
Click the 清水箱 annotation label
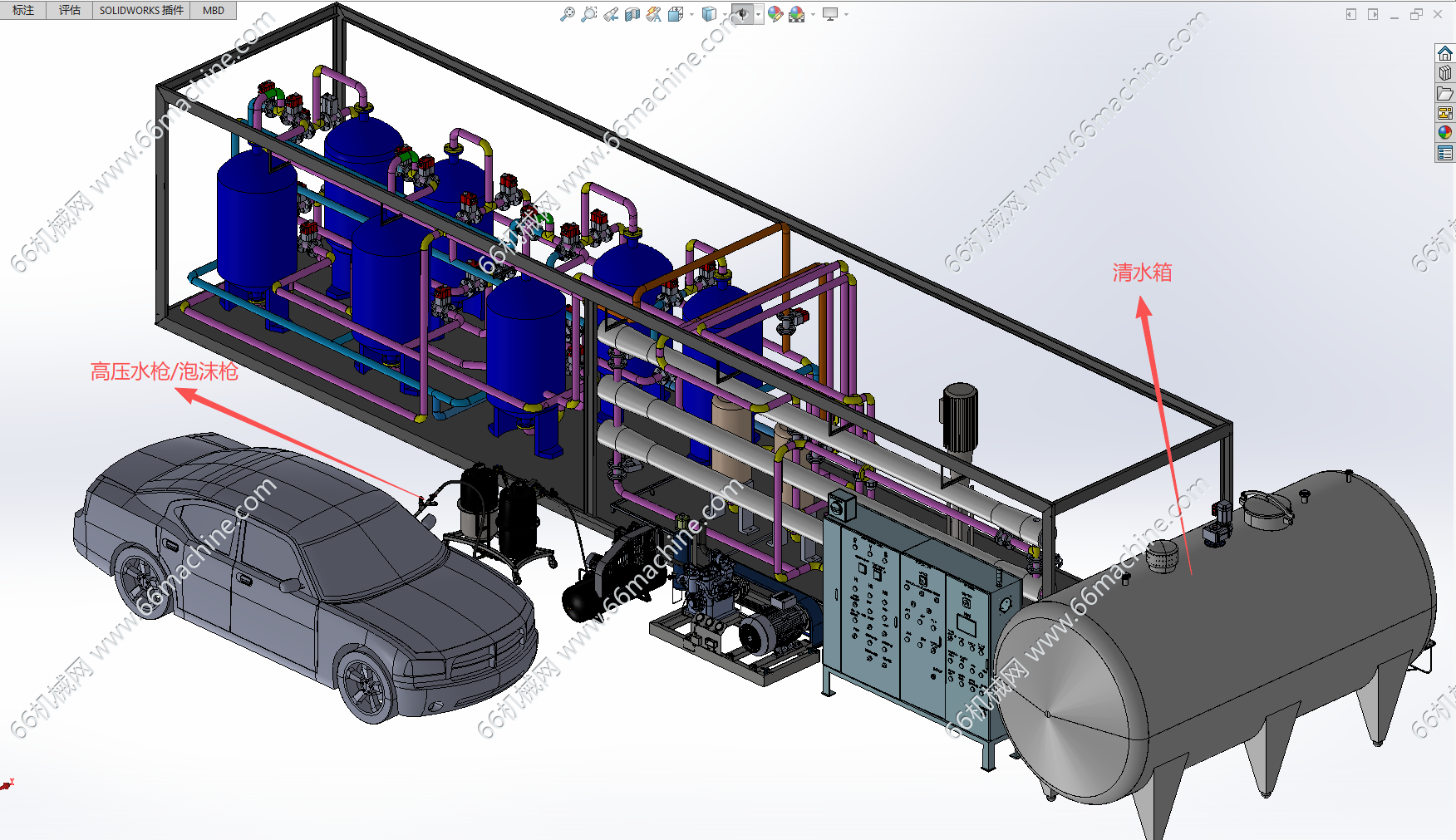point(1142,273)
